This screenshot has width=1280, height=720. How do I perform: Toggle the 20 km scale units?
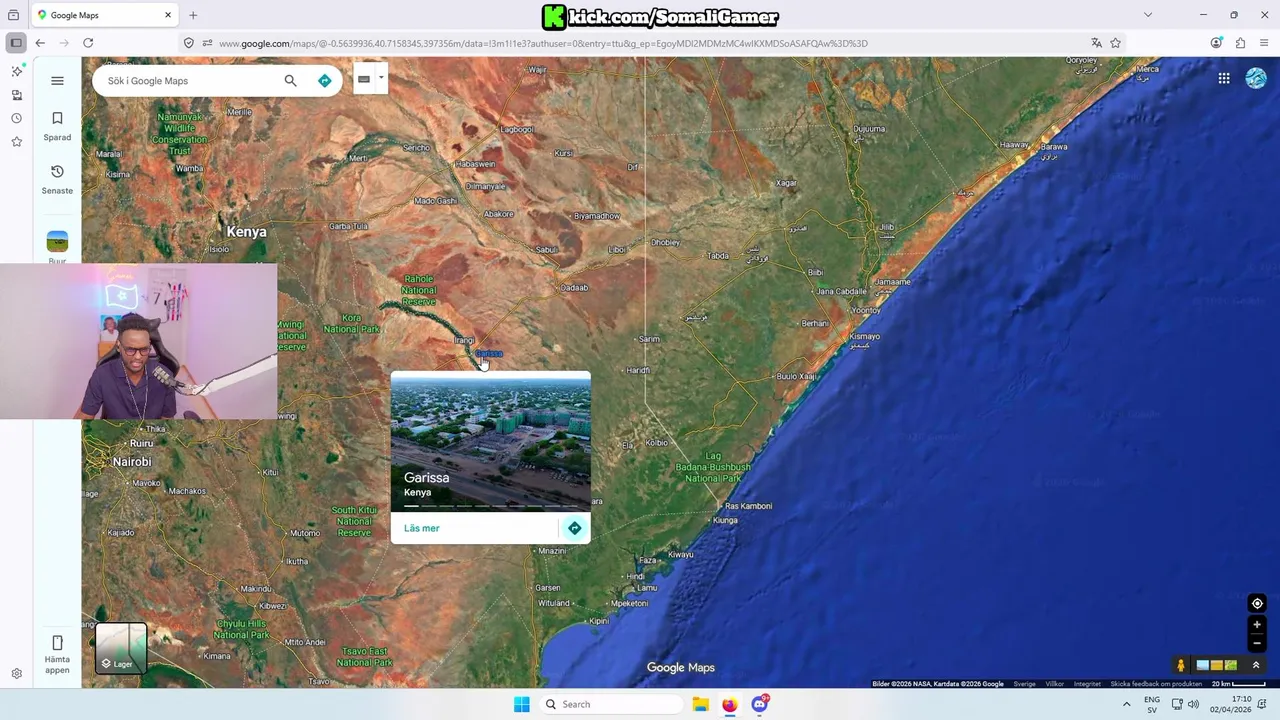click(x=1239, y=684)
